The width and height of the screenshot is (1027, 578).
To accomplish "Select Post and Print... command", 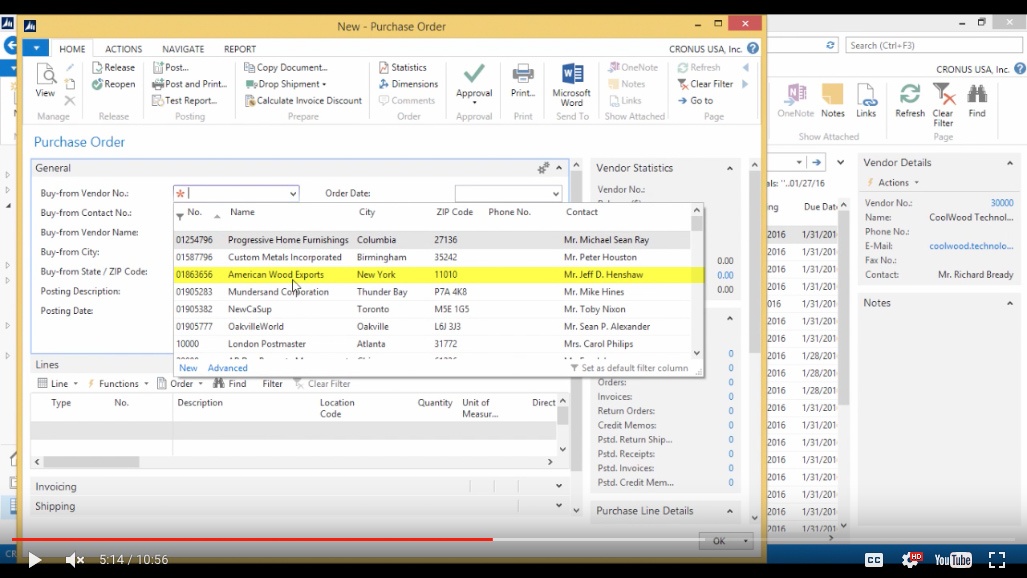I will 189,84.
